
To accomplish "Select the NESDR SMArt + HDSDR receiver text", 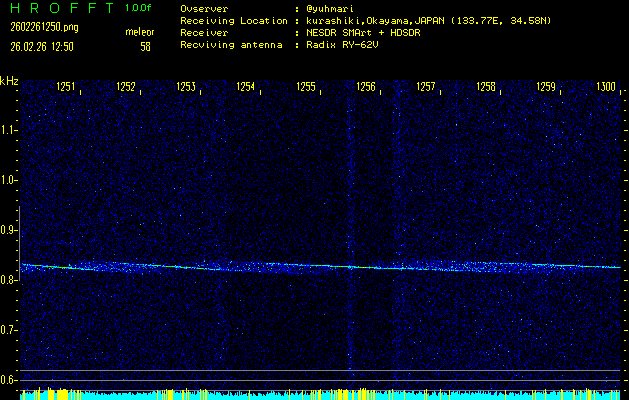I will tap(362, 33).
